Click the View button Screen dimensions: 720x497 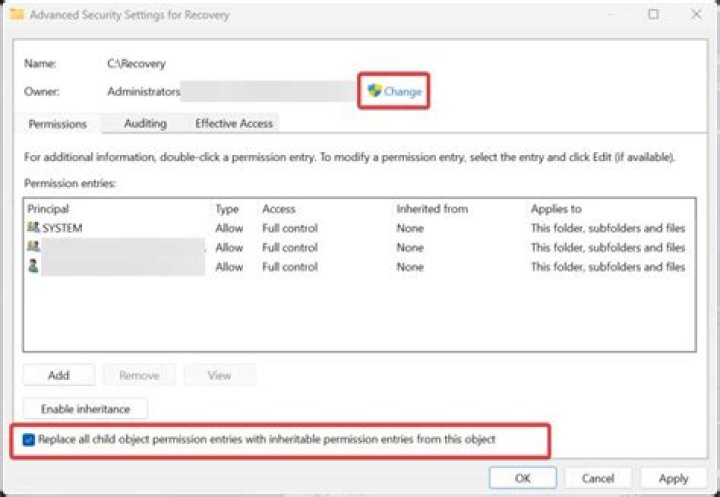[x=219, y=375]
